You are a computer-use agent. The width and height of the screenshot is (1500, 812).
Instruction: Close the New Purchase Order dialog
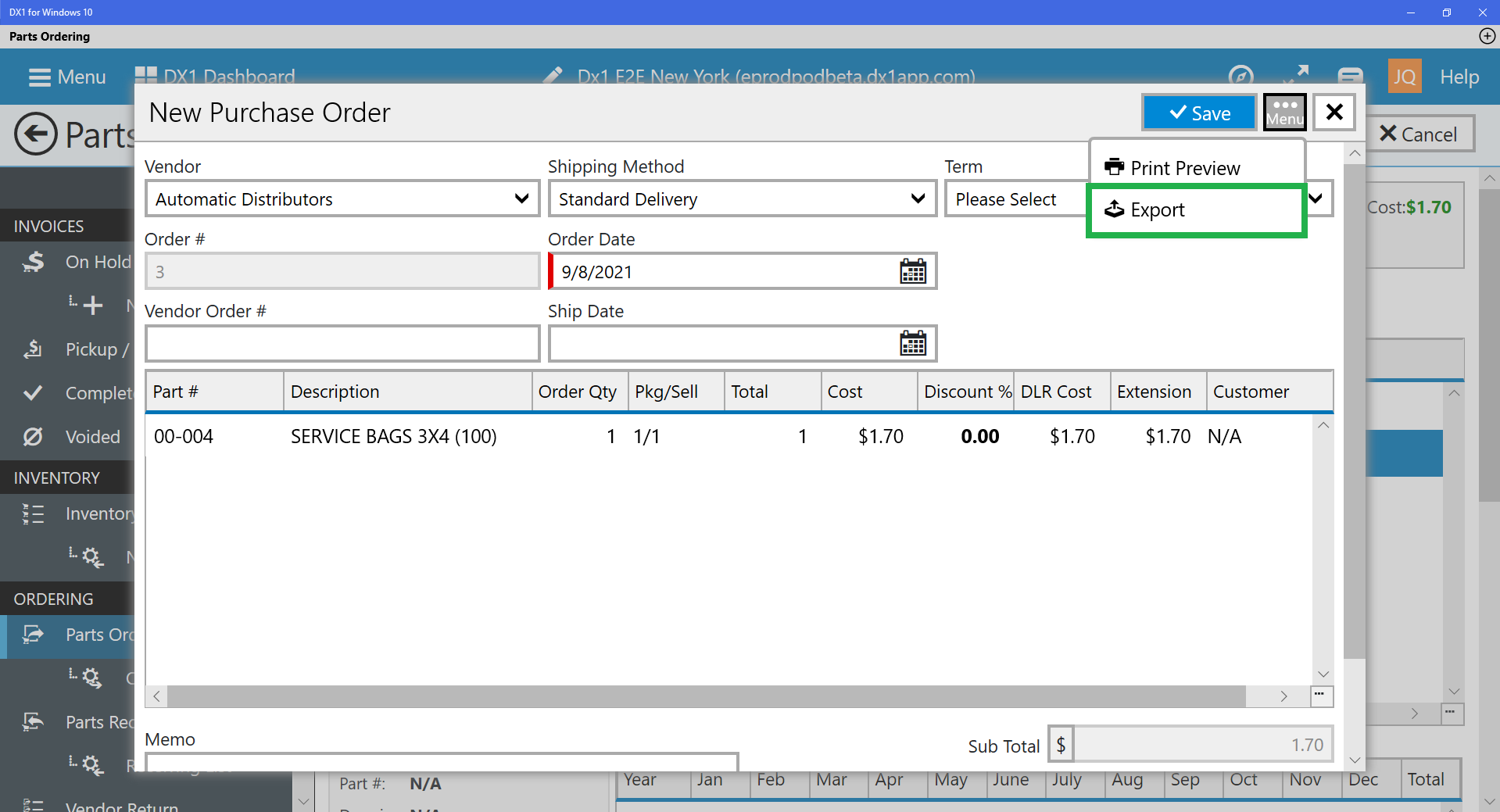click(x=1334, y=113)
